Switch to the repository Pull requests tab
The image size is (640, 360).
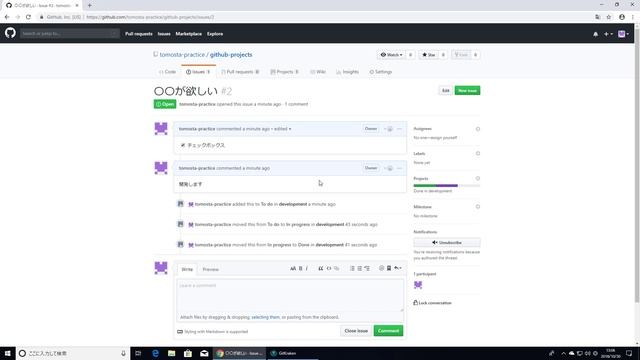[240, 72]
